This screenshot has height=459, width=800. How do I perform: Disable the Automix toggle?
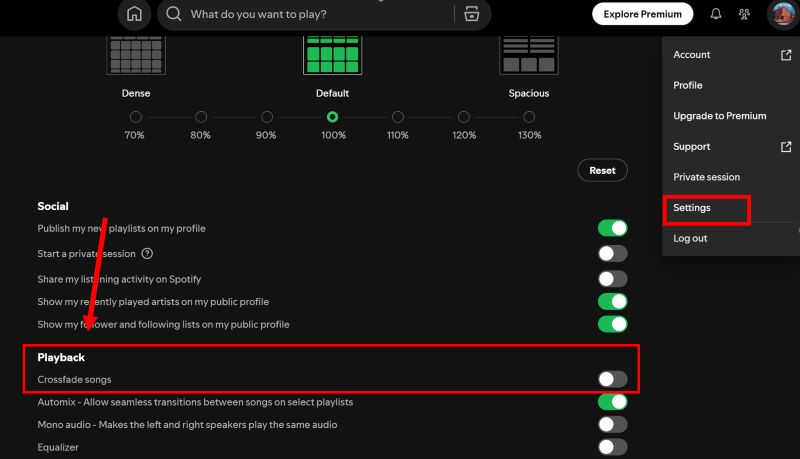[x=612, y=402]
